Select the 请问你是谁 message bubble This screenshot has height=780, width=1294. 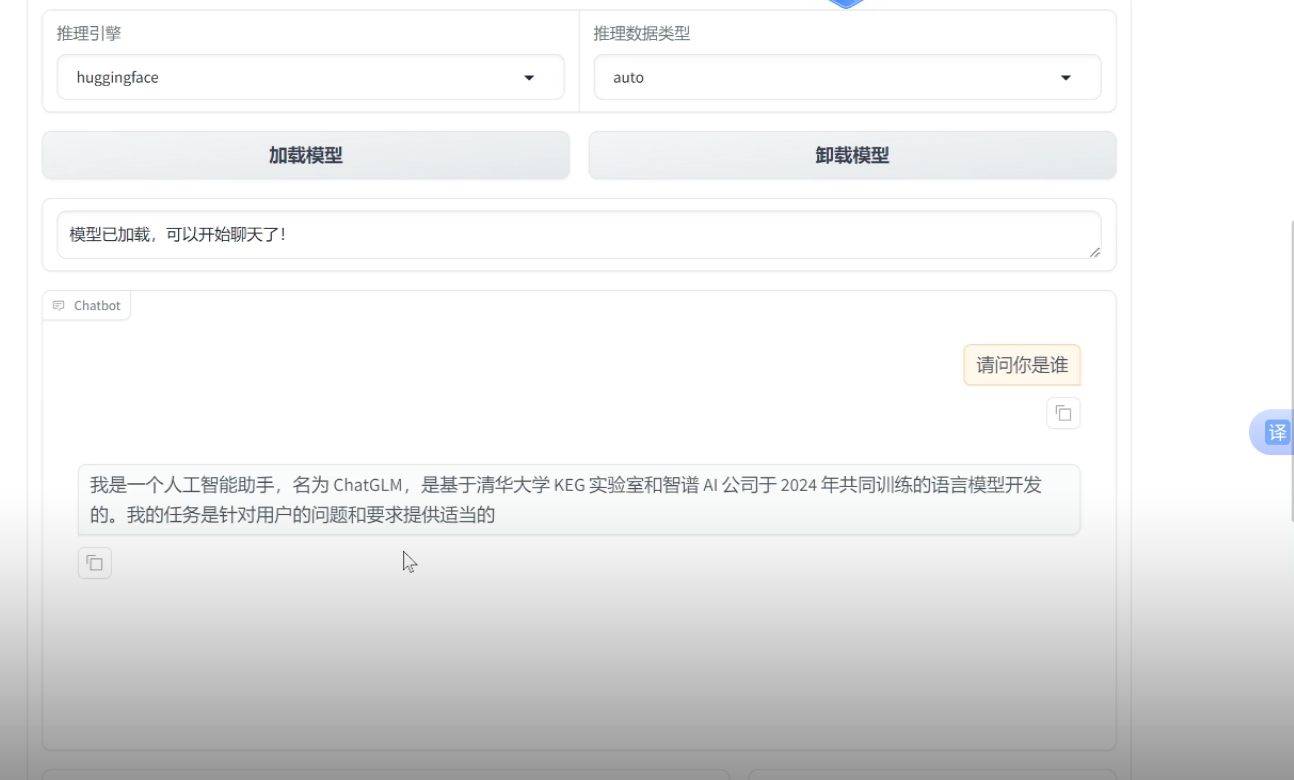[x=1022, y=365]
